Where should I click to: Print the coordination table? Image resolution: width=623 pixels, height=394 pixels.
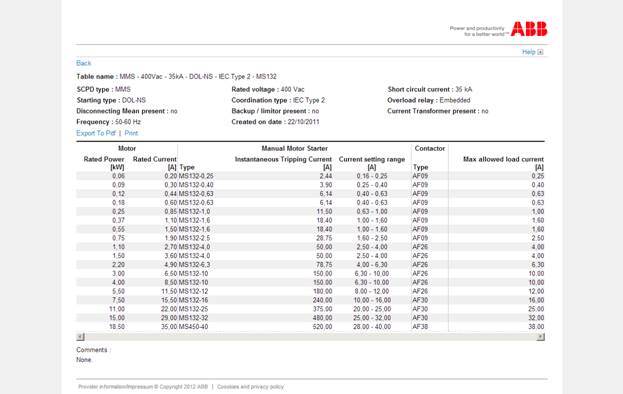click(131, 133)
